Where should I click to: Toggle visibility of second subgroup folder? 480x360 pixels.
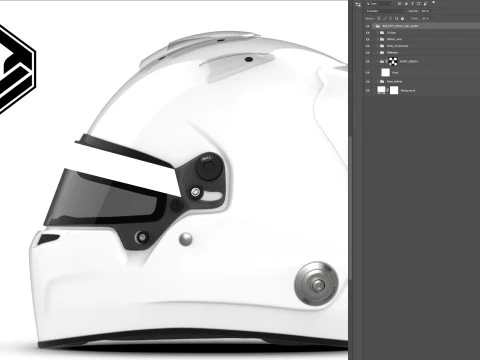pyautogui.click(x=368, y=39)
